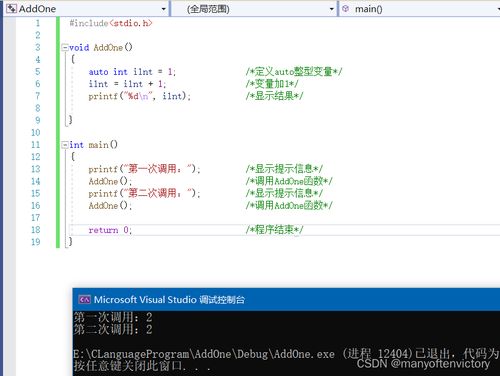Click the 定义auto整型变量 comment
Image resolution: width=500 pixels, height=376 pixels.
tap(294, 72)
